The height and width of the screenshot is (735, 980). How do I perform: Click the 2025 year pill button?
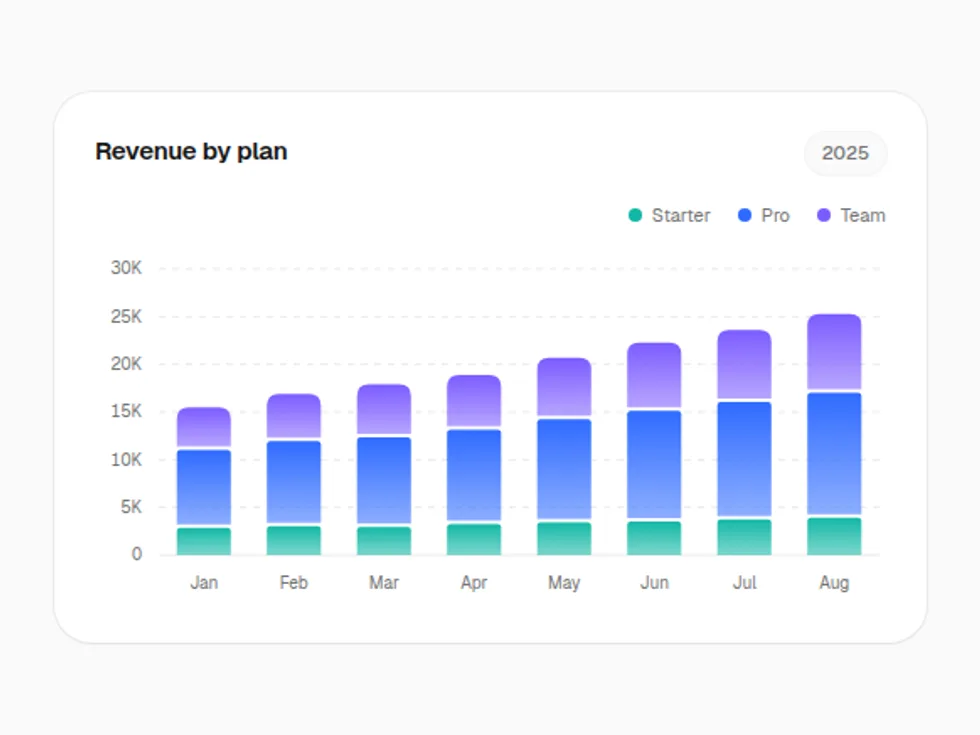pyautogui.click(x=845, y=153)
